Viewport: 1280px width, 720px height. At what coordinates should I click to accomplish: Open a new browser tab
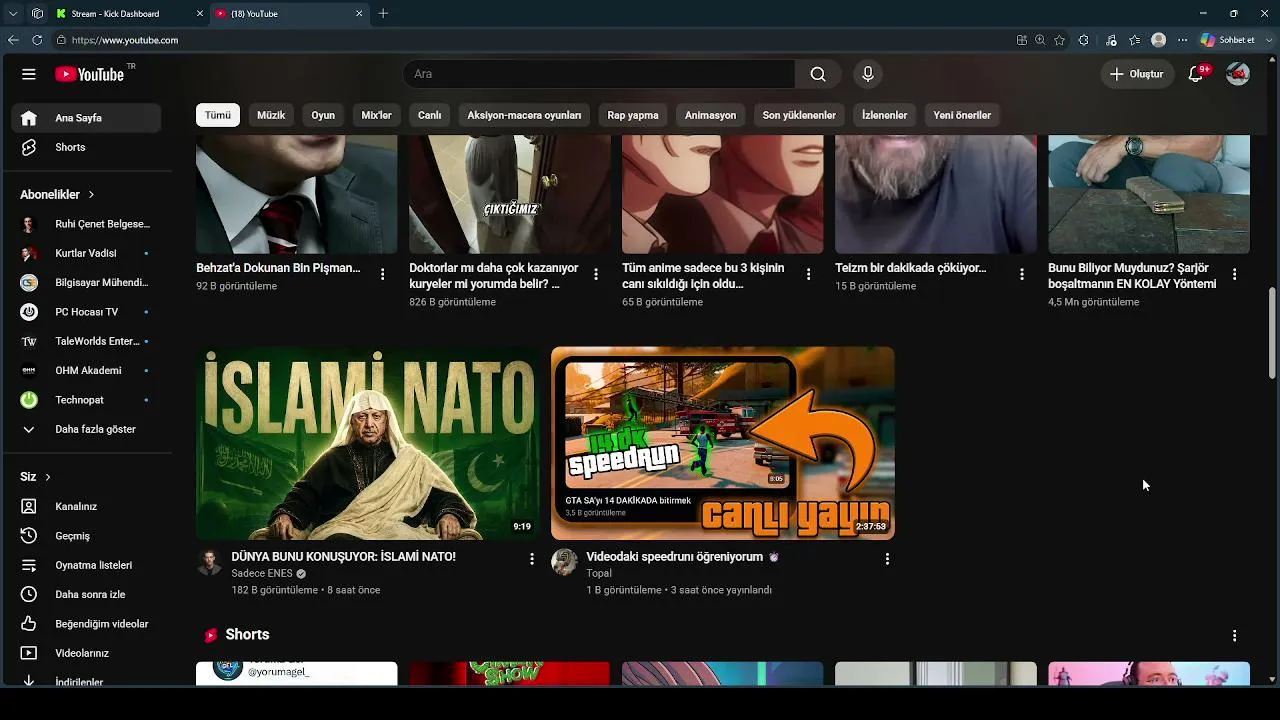(x=383, y=14)
